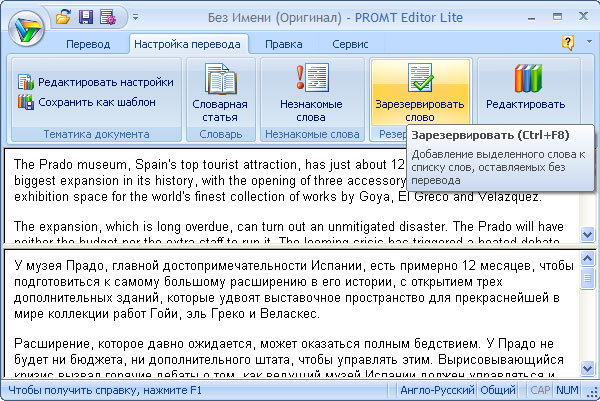Click the Незнакомые слова icon
600x401 pixels.
point(312,78)
